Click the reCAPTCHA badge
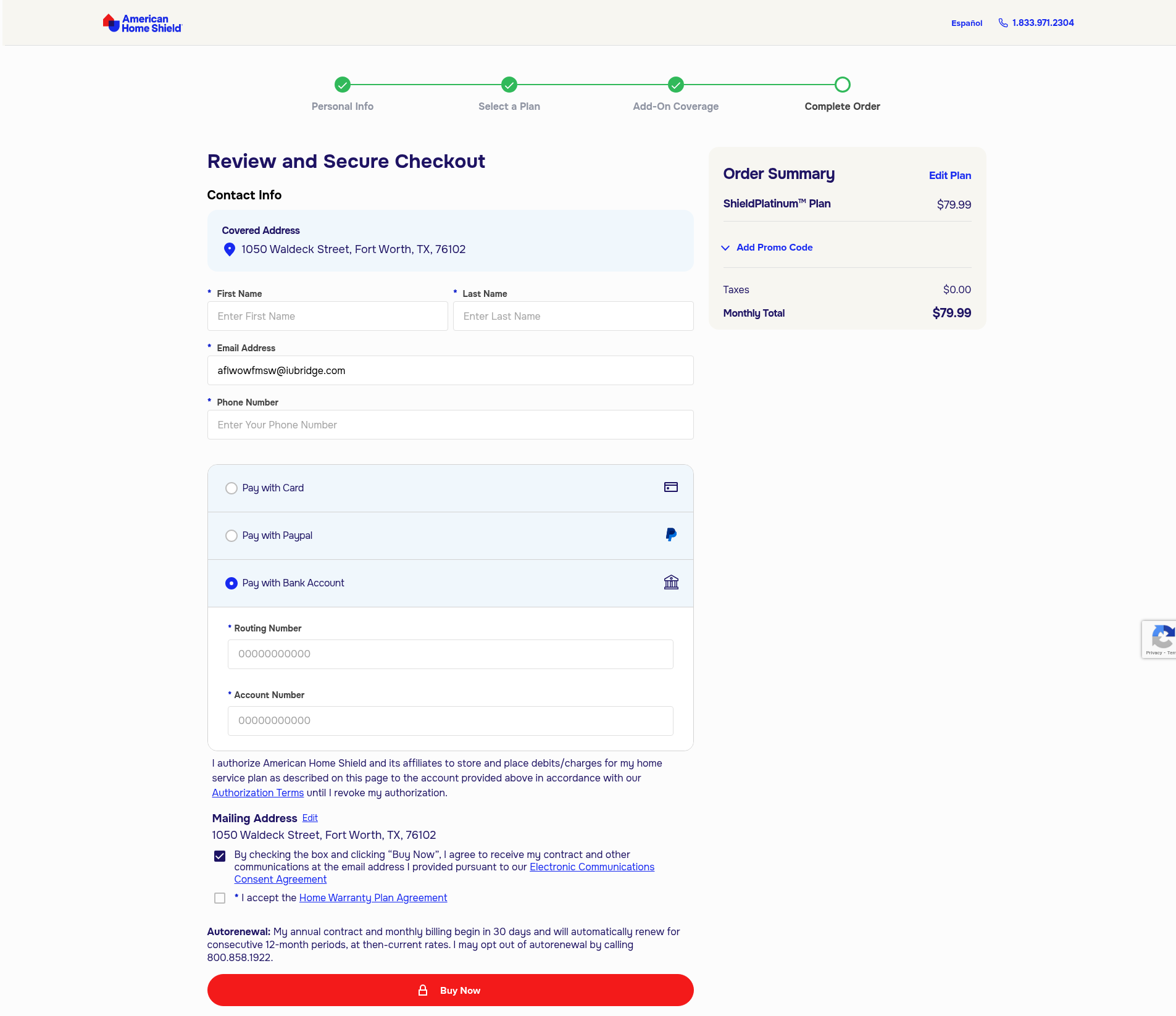The height and width of the screenshot is (1016, 1176). (x=1159, y=639)
